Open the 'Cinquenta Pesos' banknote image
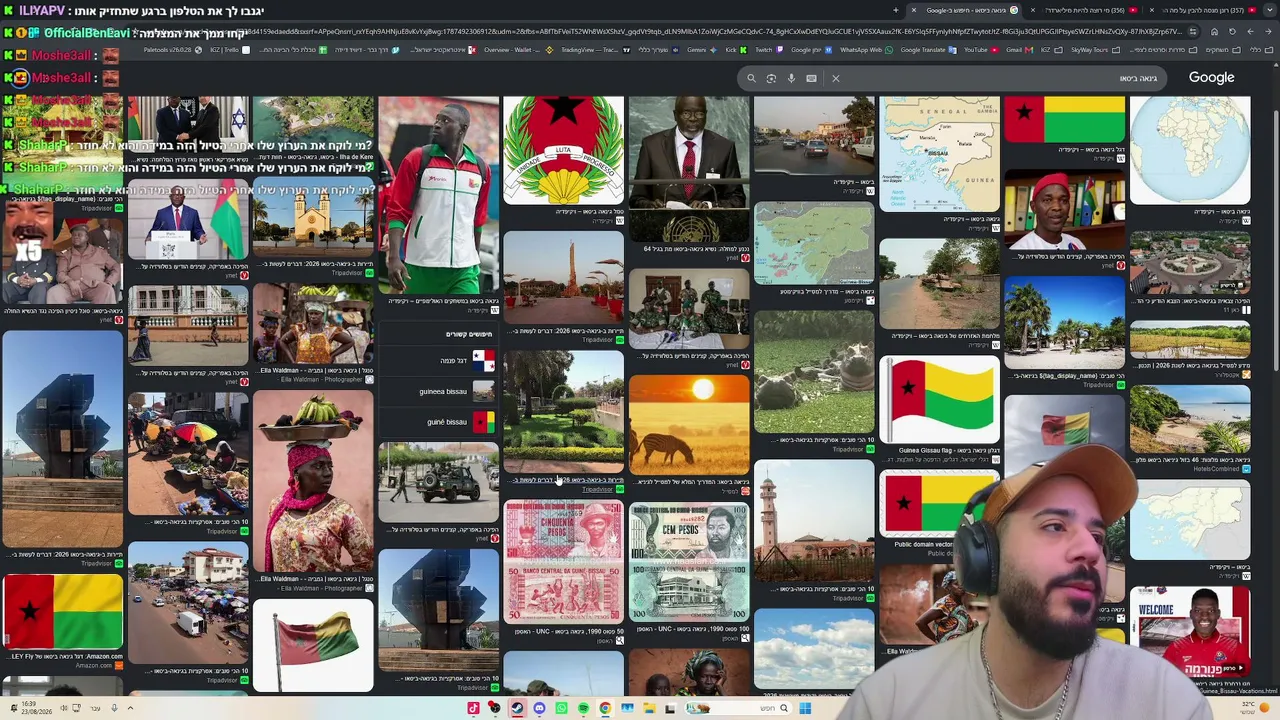The width and height of the screenshot is (1280, 720). [x=563, y=562]
